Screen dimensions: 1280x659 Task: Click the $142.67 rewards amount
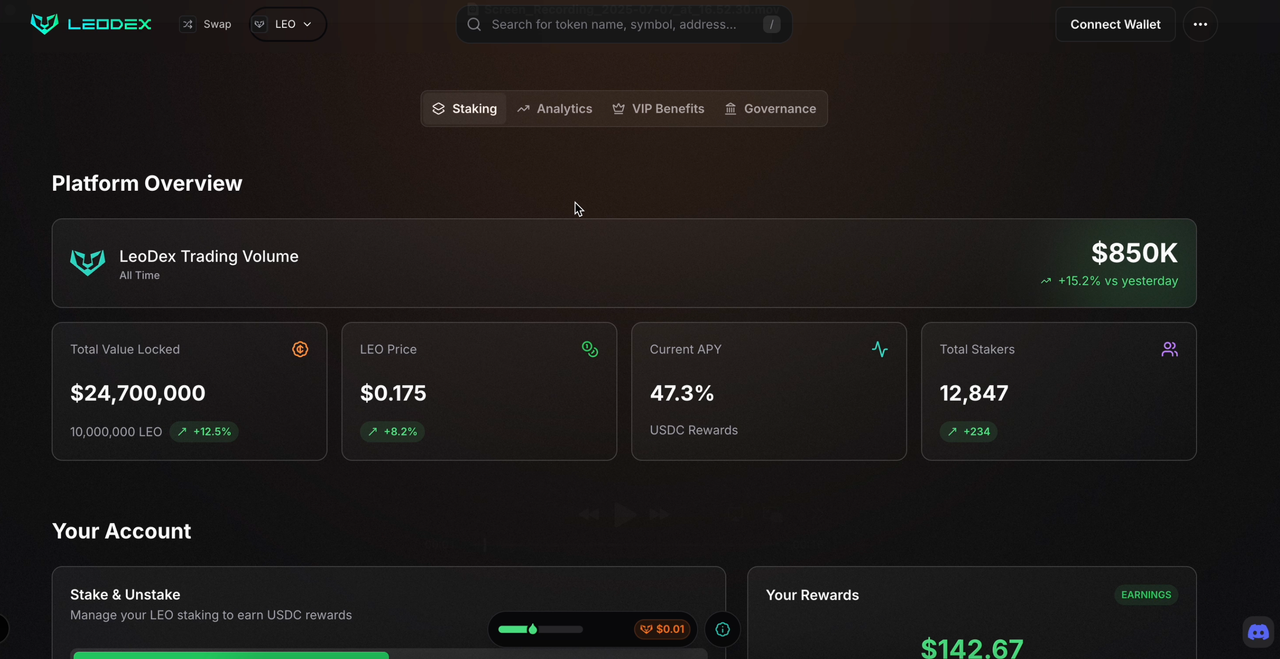pos(972,648)
